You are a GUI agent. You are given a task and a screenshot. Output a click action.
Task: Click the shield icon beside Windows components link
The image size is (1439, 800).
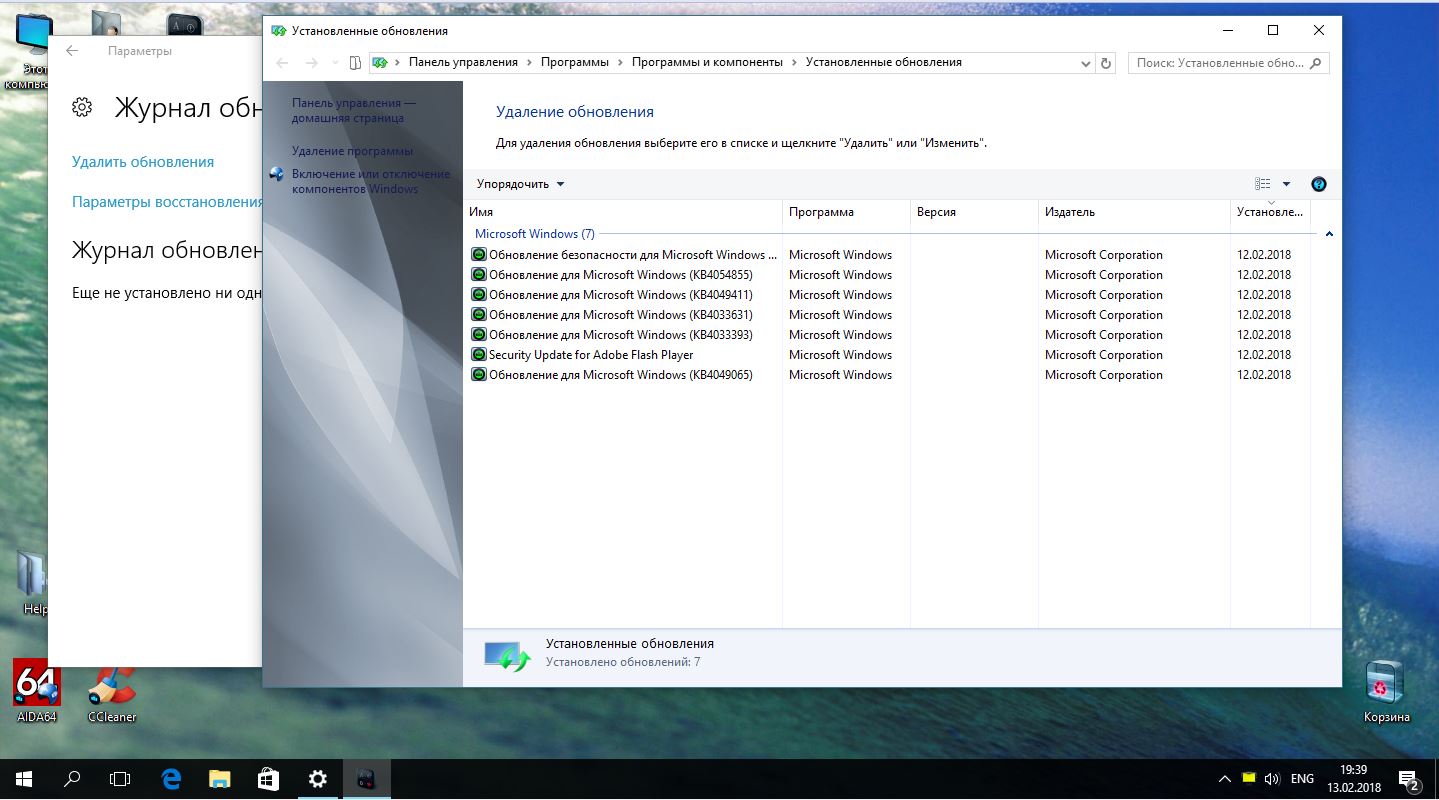point(277,174)
